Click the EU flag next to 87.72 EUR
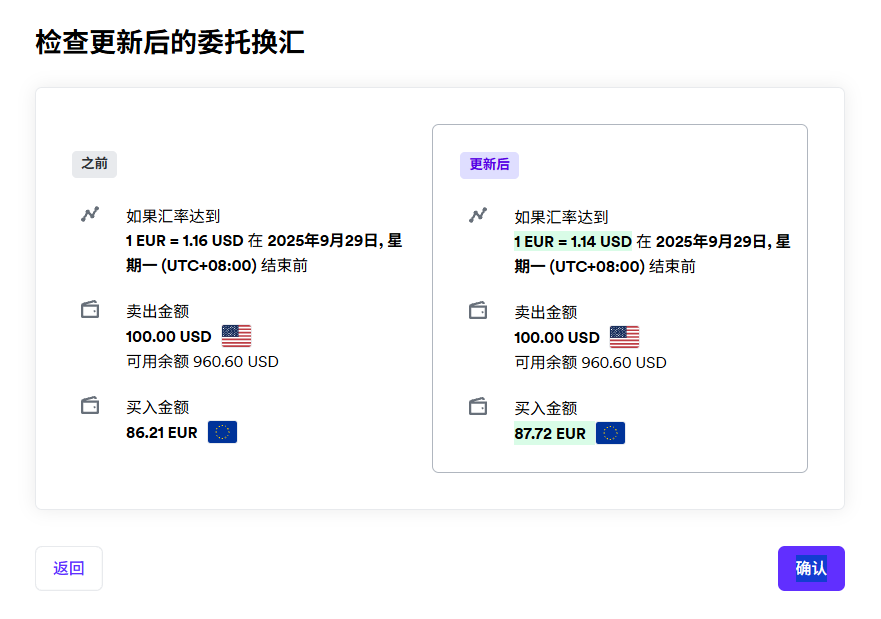Image resolution: width=881 pixels, height=619 pixels. click(611, 433)
